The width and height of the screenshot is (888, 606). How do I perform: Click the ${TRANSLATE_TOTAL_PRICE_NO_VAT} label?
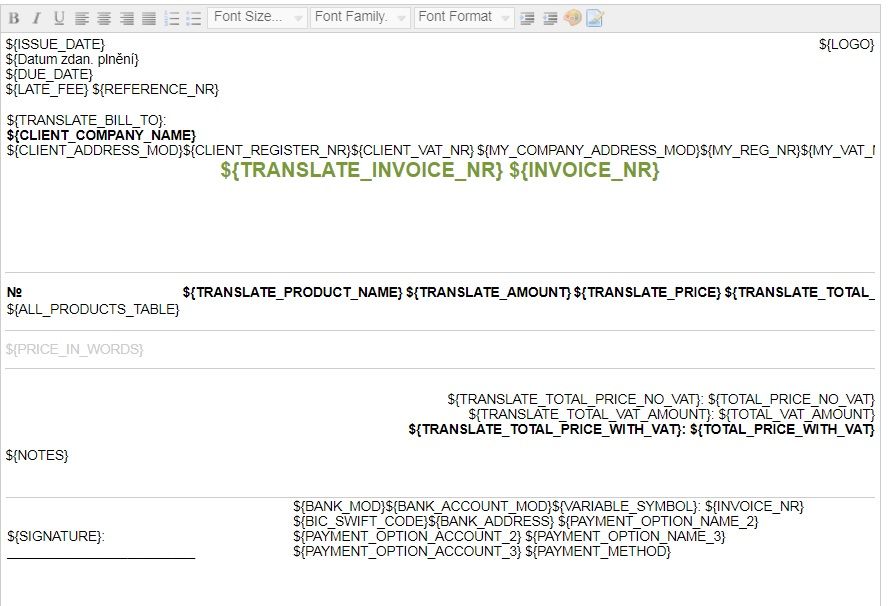pos(575,399)
